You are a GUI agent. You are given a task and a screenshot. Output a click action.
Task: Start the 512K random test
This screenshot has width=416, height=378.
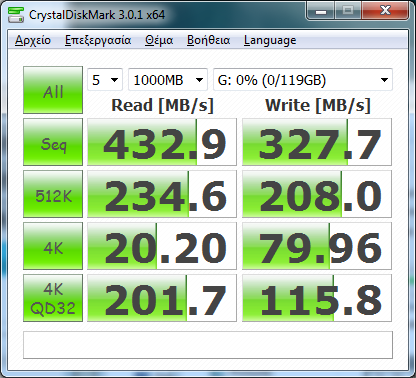point(53,194)
